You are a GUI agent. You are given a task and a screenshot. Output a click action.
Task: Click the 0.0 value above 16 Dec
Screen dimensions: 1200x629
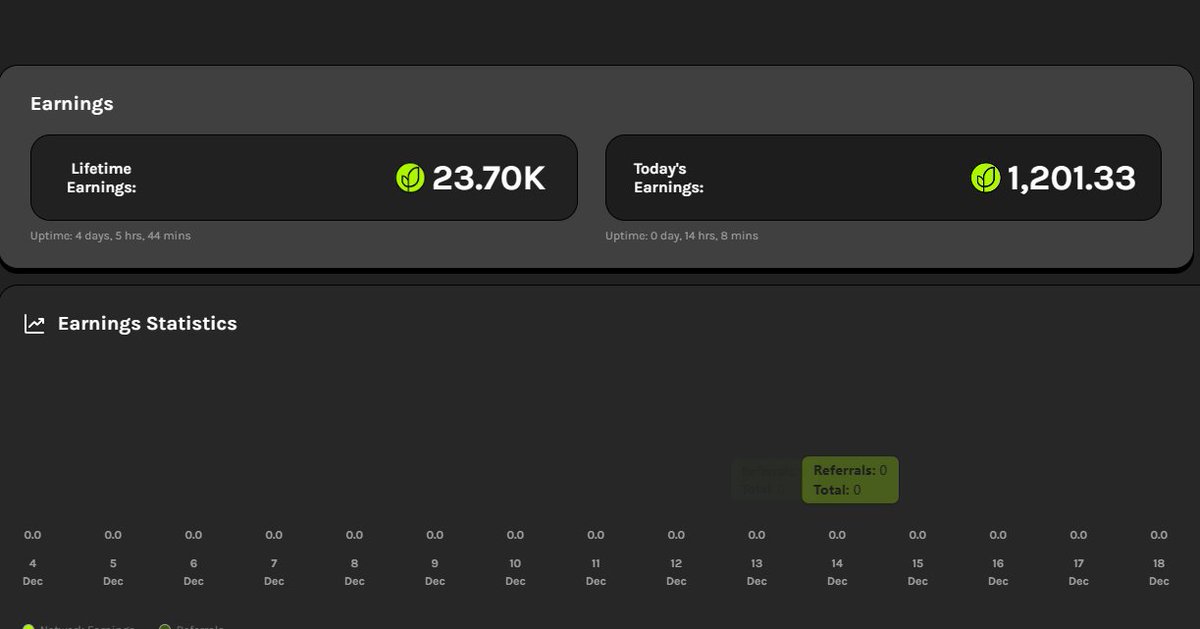point(998,535)
